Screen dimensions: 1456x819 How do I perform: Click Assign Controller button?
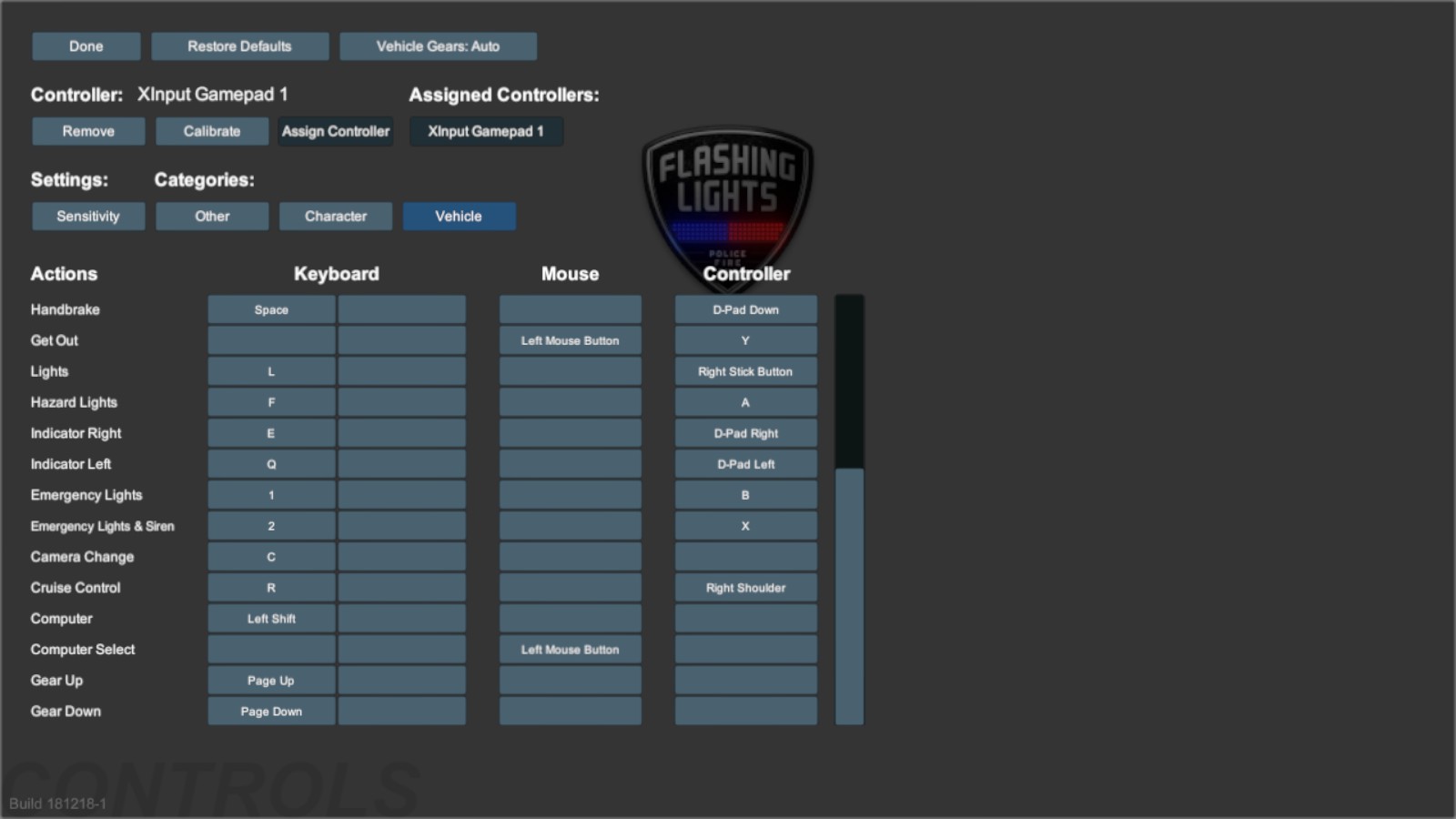[336, 131]
